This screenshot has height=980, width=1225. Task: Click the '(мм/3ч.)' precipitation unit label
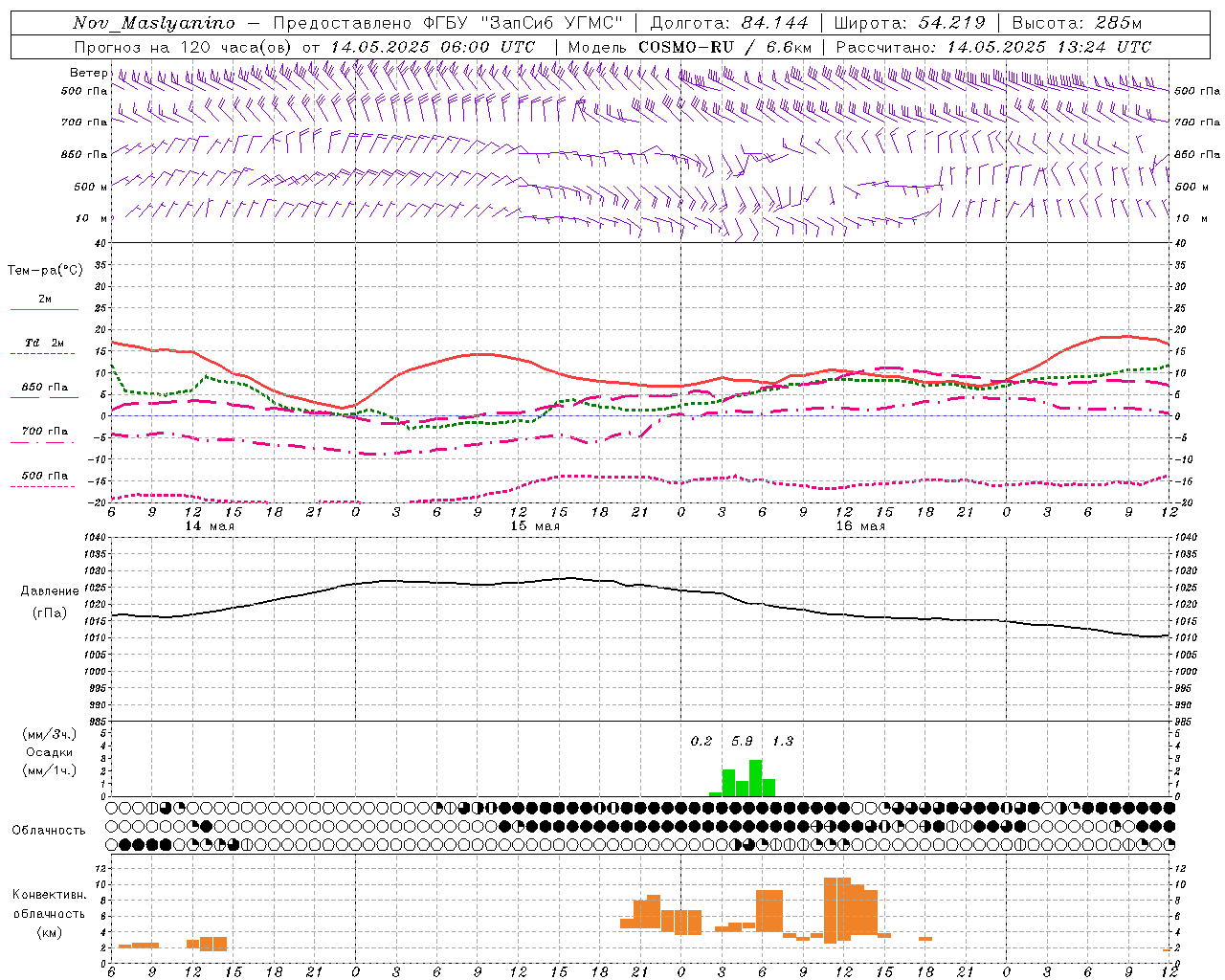49,735
